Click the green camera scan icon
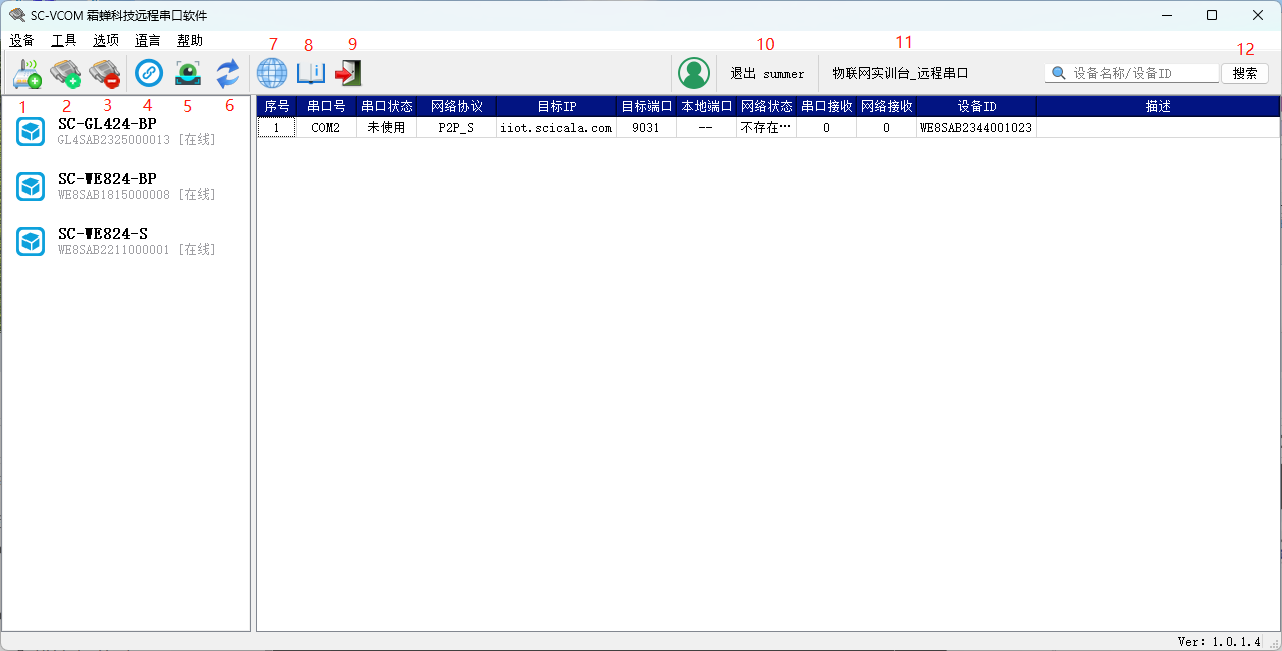Screen dimensions: 1282x651 pos(188,73)
